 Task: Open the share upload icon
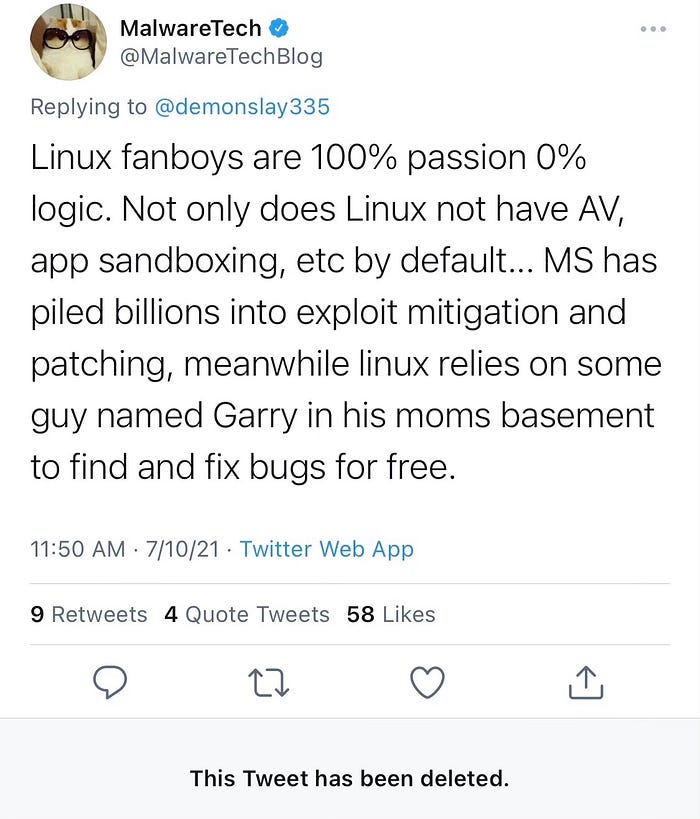click(x=586, y=682)
